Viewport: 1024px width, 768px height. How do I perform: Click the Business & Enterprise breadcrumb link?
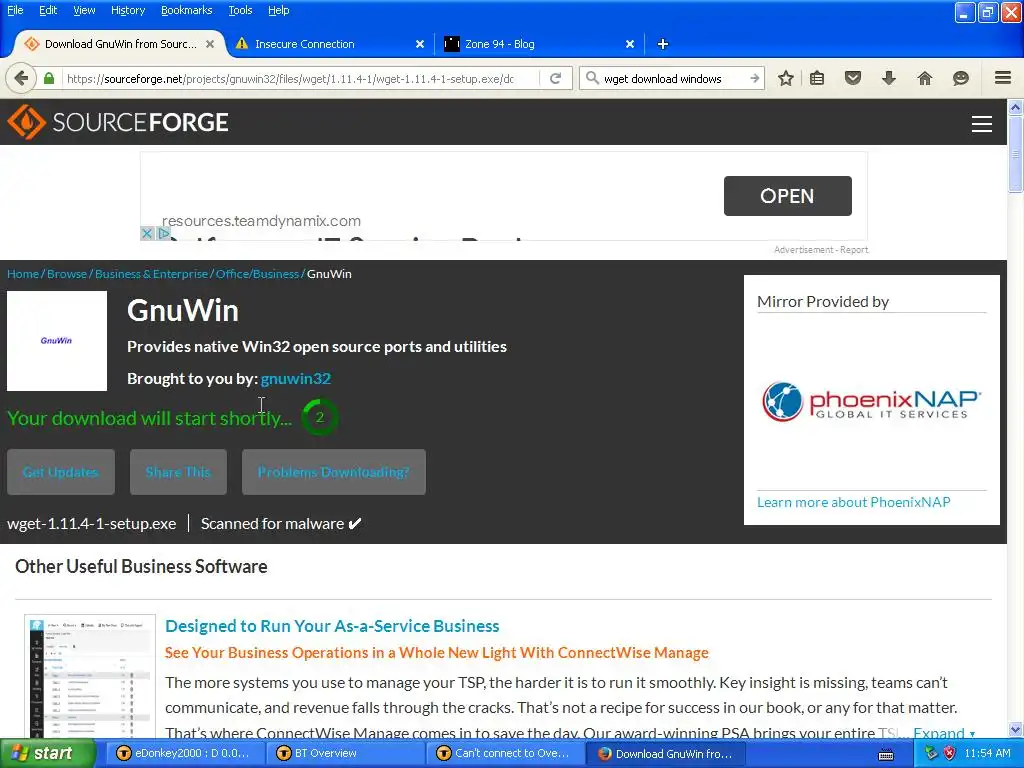[152, 274]
